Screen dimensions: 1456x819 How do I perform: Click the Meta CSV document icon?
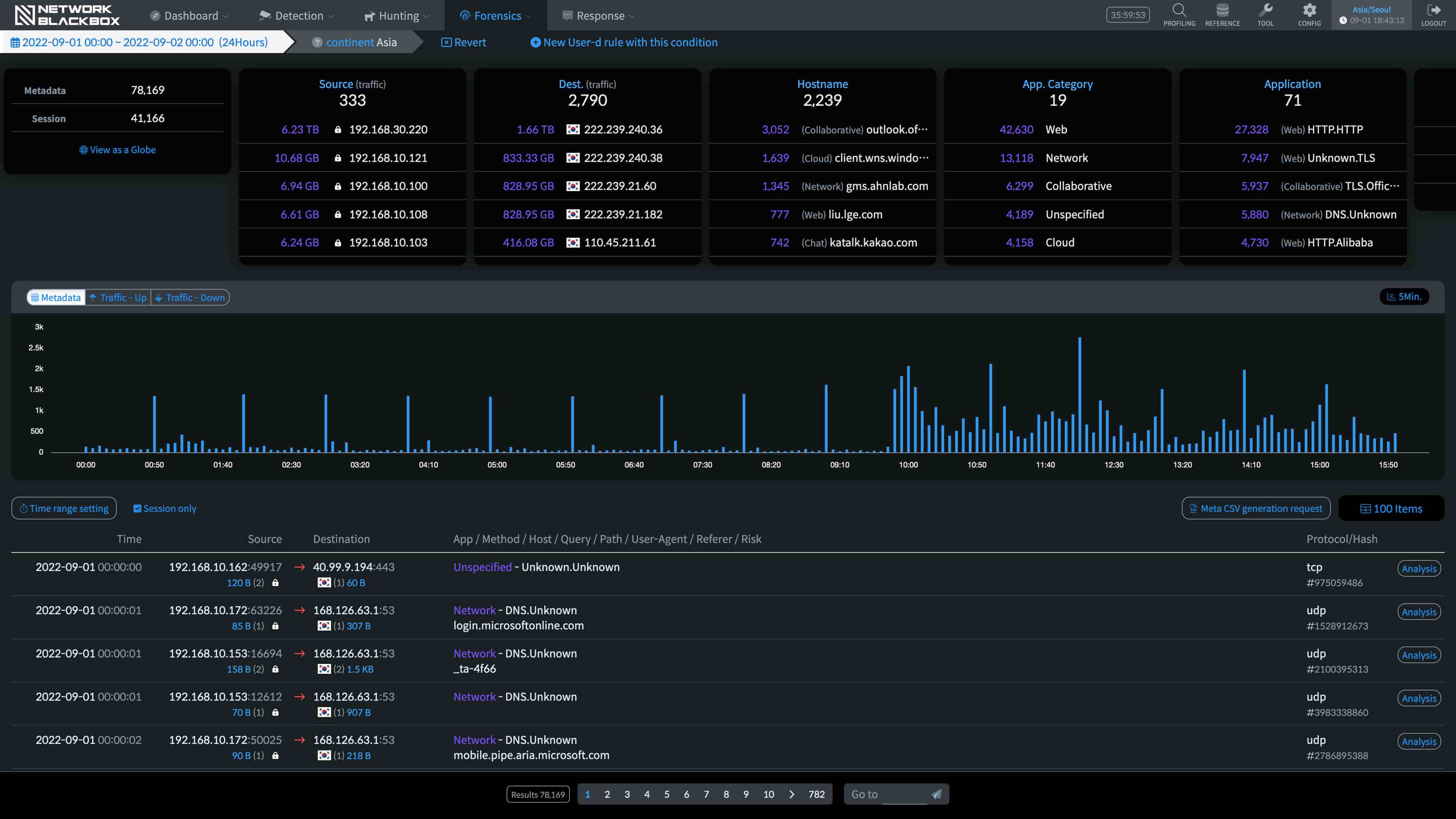[1193, 509]
